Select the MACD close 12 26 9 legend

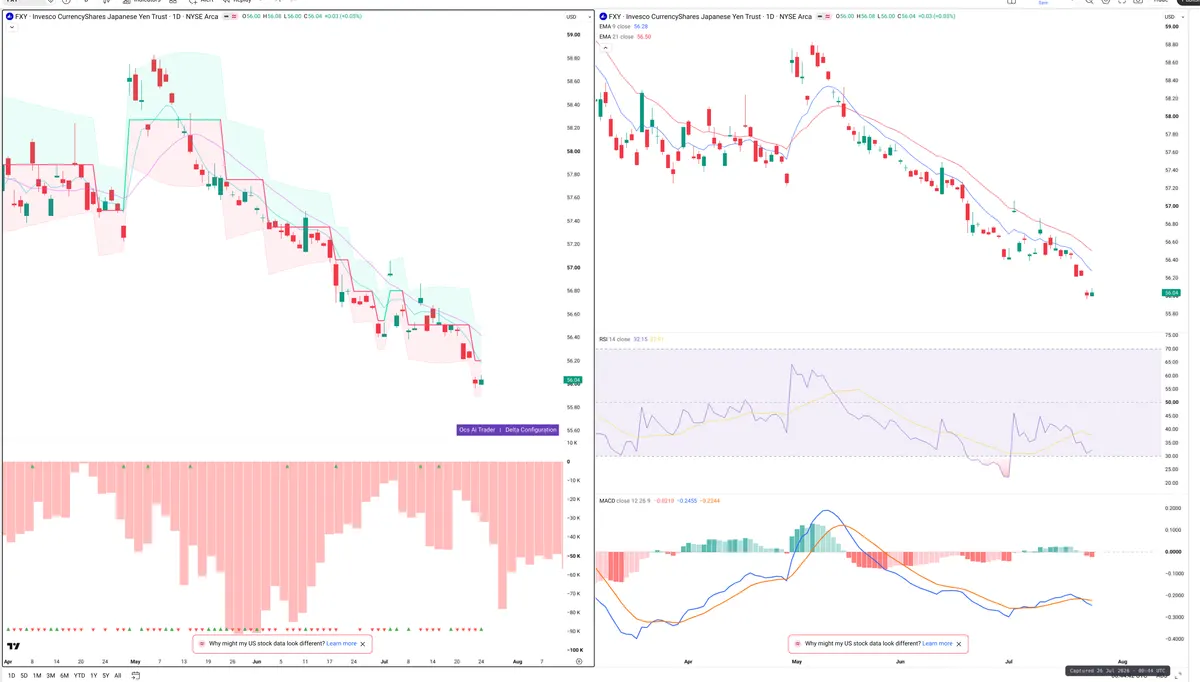[624, 500]
